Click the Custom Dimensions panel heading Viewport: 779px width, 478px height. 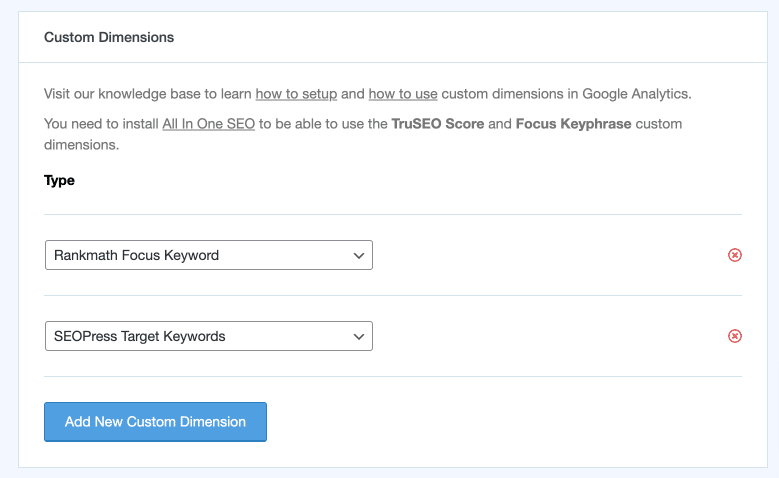[109, 37]
